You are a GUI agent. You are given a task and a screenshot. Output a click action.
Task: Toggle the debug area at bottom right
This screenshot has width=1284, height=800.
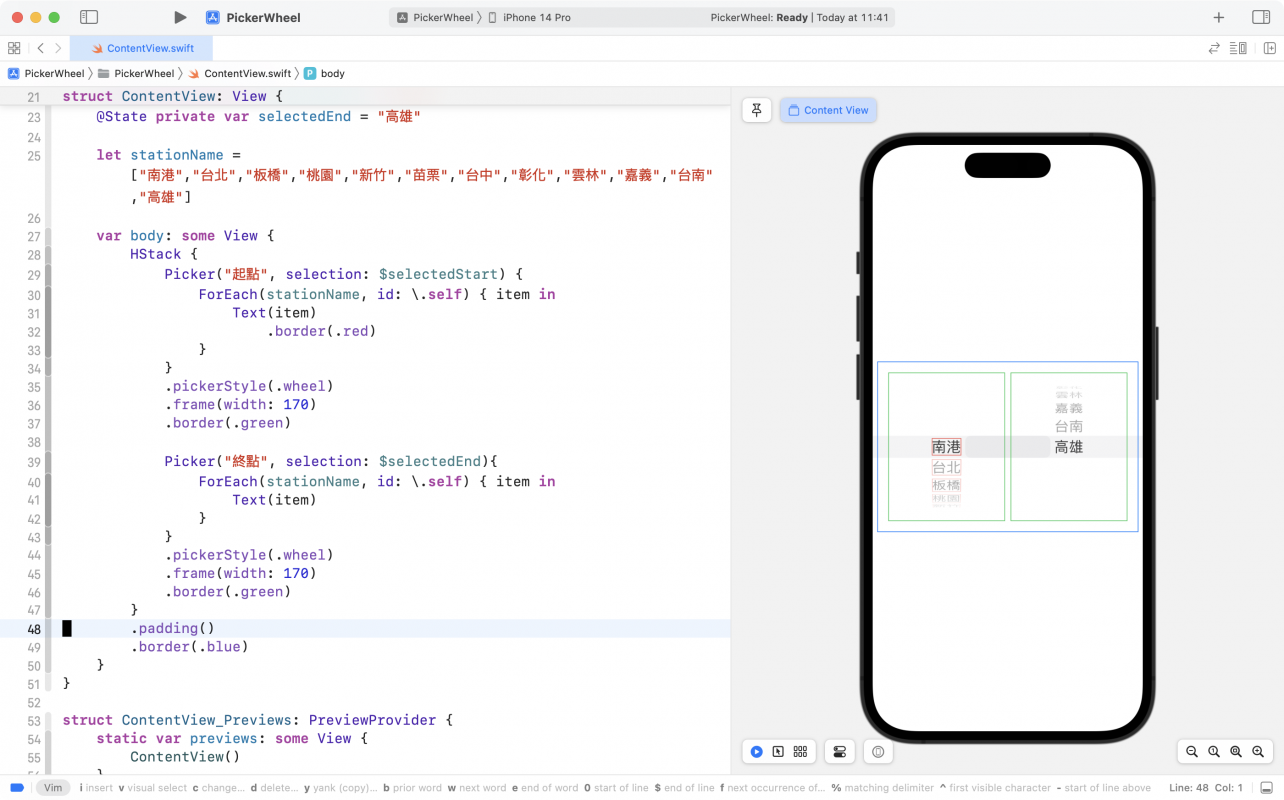1266,788
